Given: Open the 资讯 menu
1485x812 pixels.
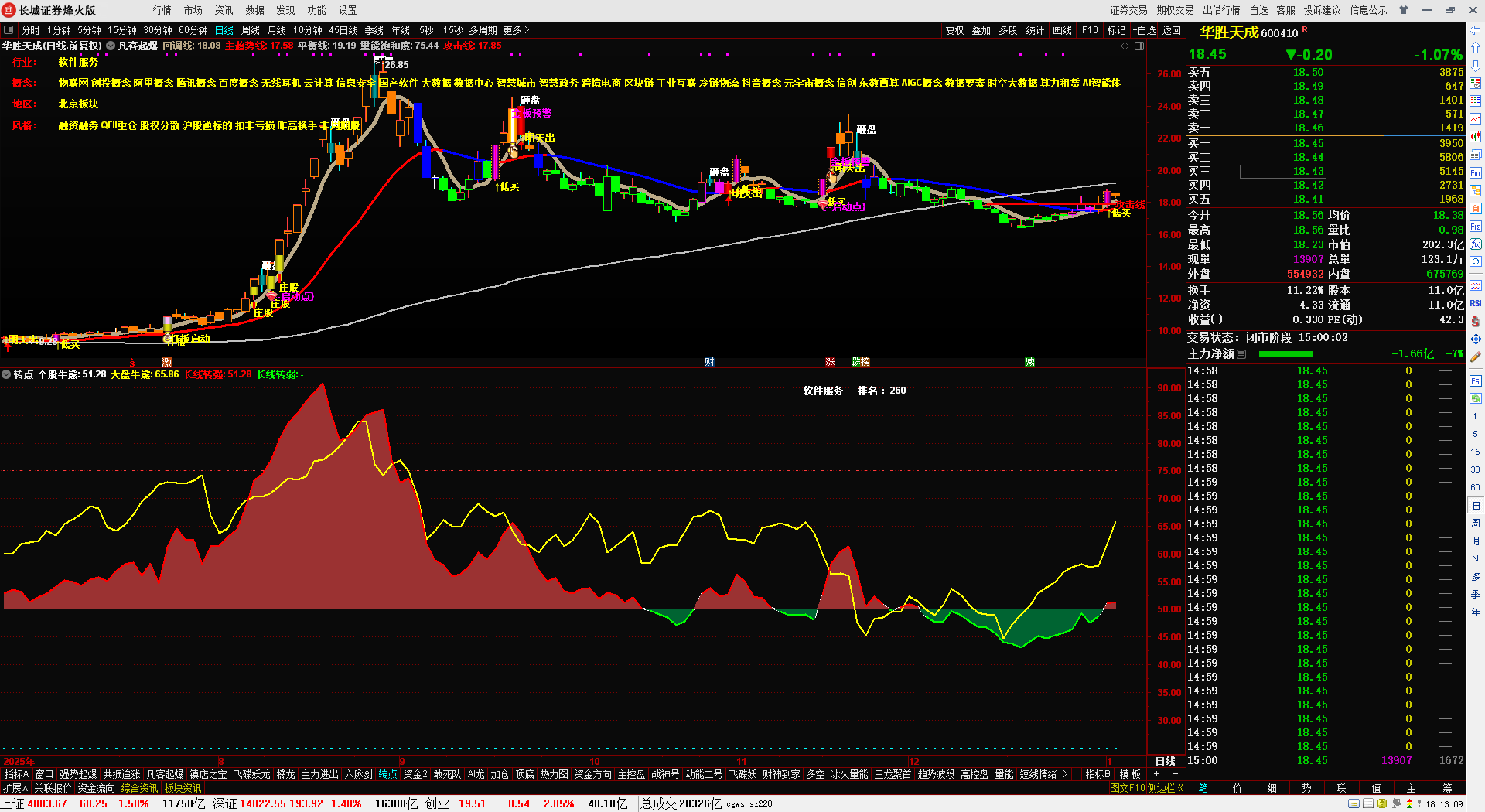Looking at the screenshot, I should click(x=224, y=10).
